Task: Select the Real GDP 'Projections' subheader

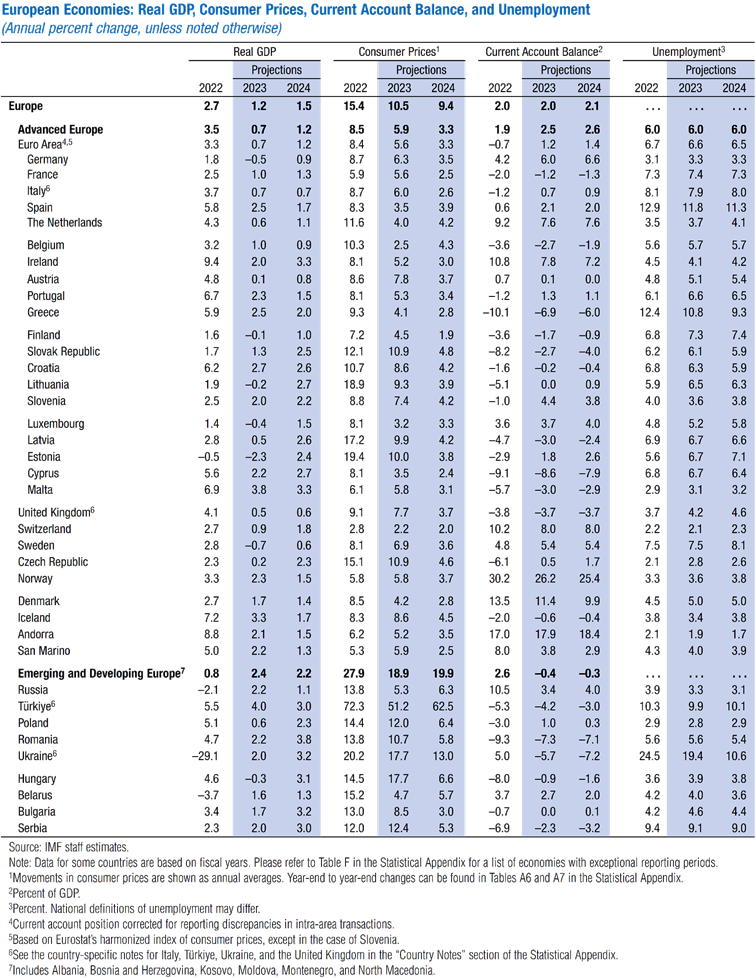Action: (x=276, y=70)
